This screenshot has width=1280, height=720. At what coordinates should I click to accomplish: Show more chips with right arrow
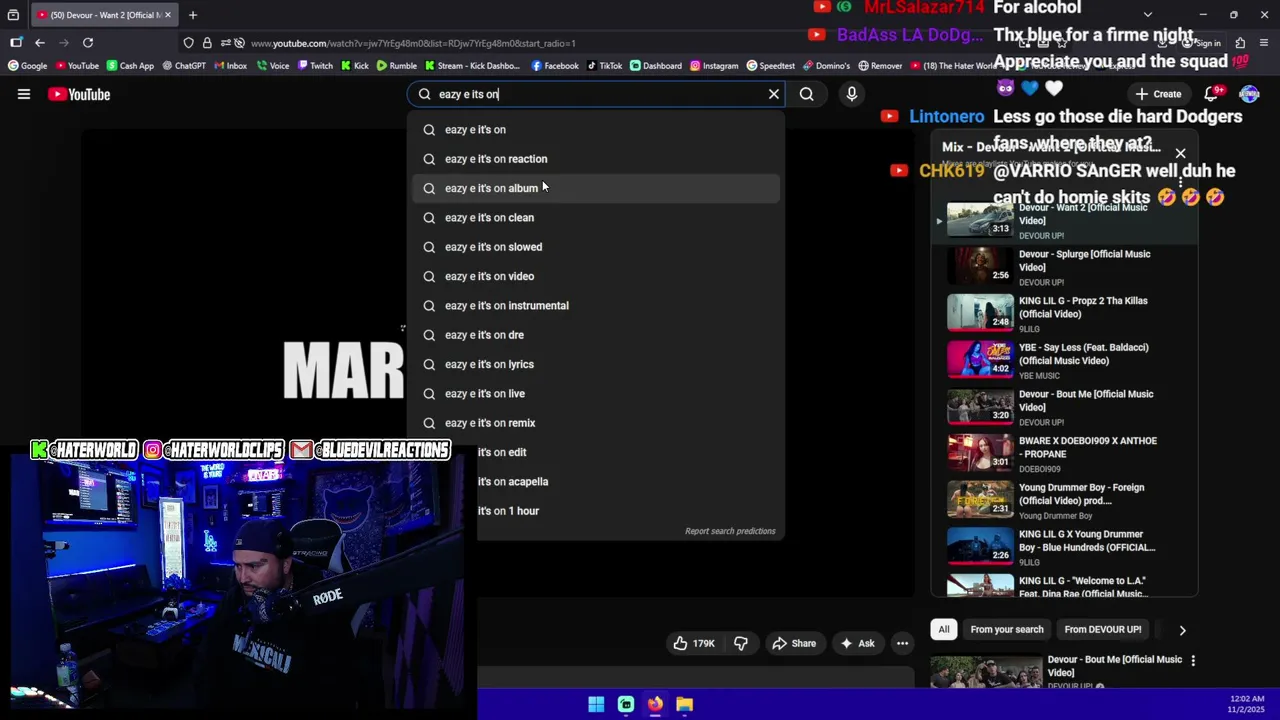(x=1182, y=630)
